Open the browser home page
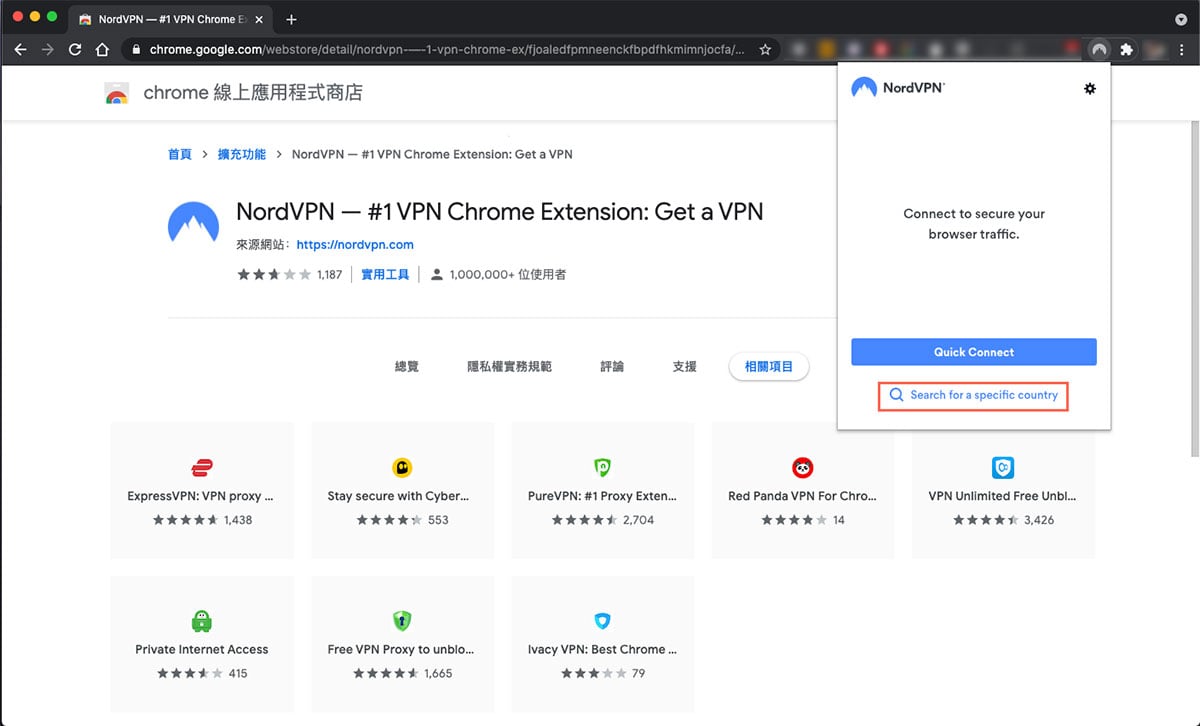The width and height of the screenshot is (1200, 726). point(102,49)
